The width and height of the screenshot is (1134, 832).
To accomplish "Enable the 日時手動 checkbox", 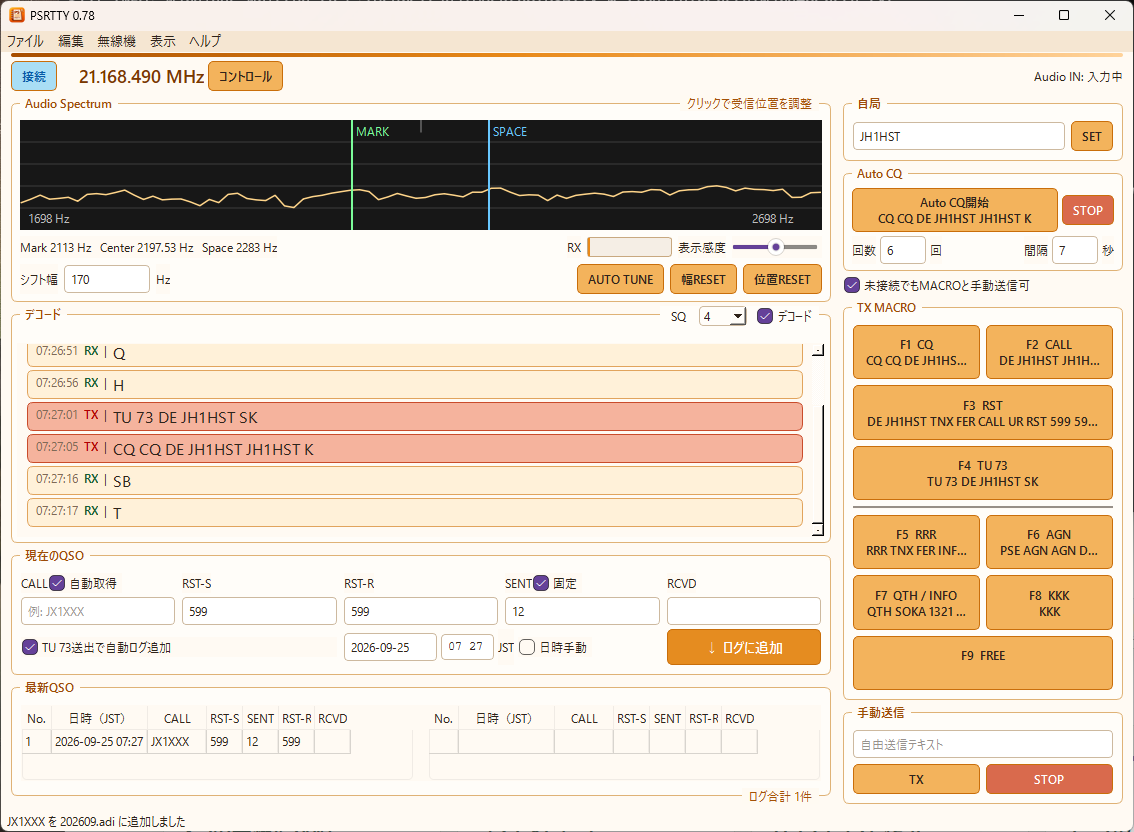I will point(527,647).
